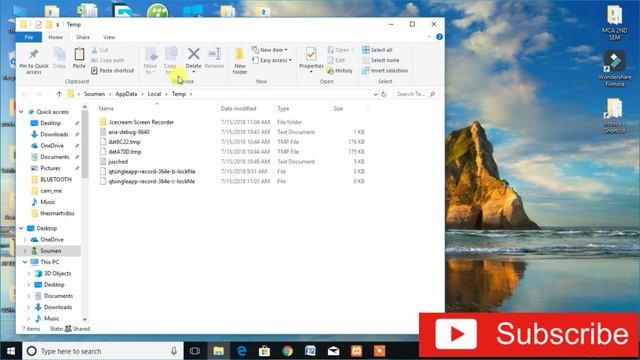This screenshot has height=360, width=640.
Task: Click Paste shortcut in ribbon
Action: coord(113,71)
